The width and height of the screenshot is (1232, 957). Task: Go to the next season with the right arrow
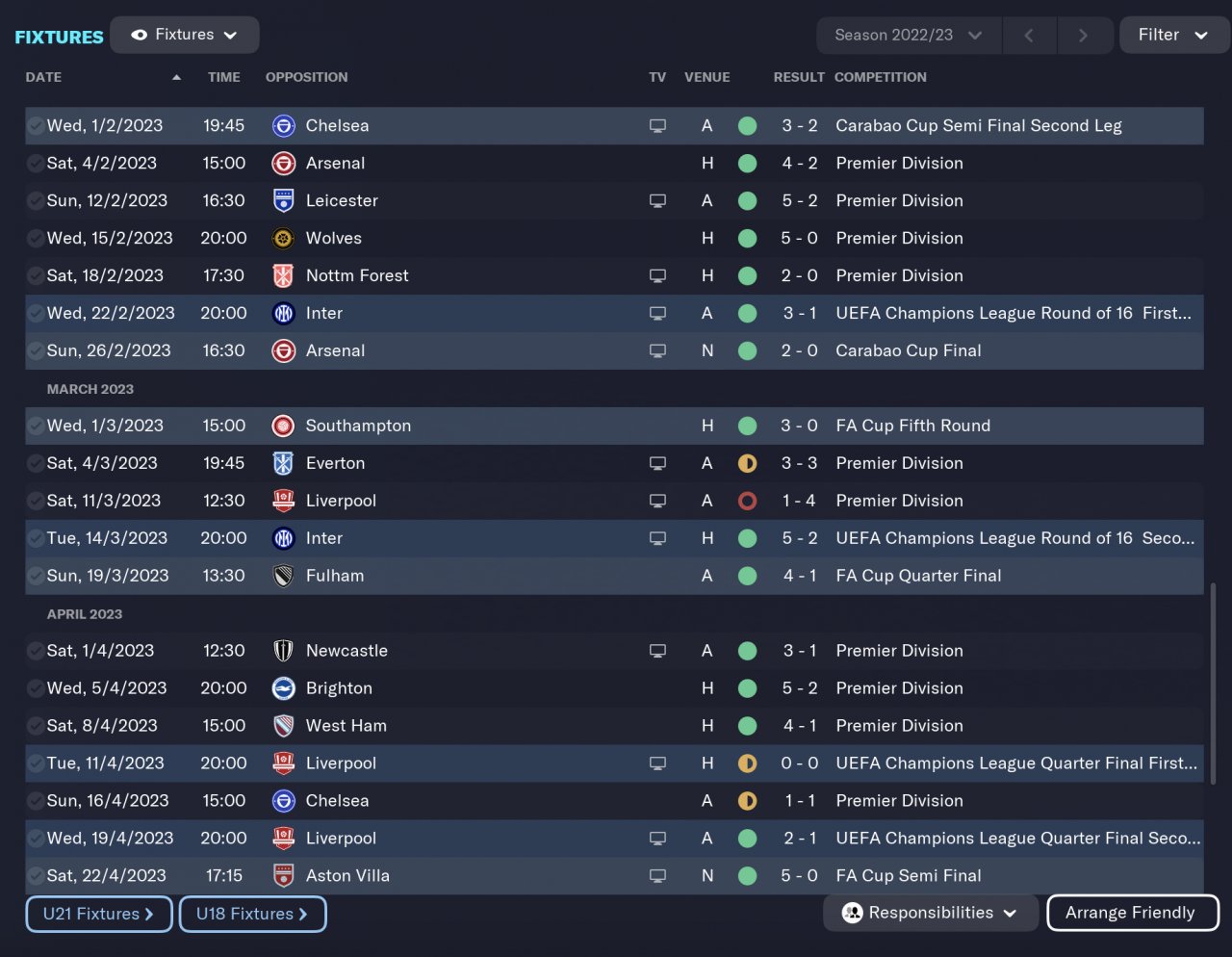1084,36
